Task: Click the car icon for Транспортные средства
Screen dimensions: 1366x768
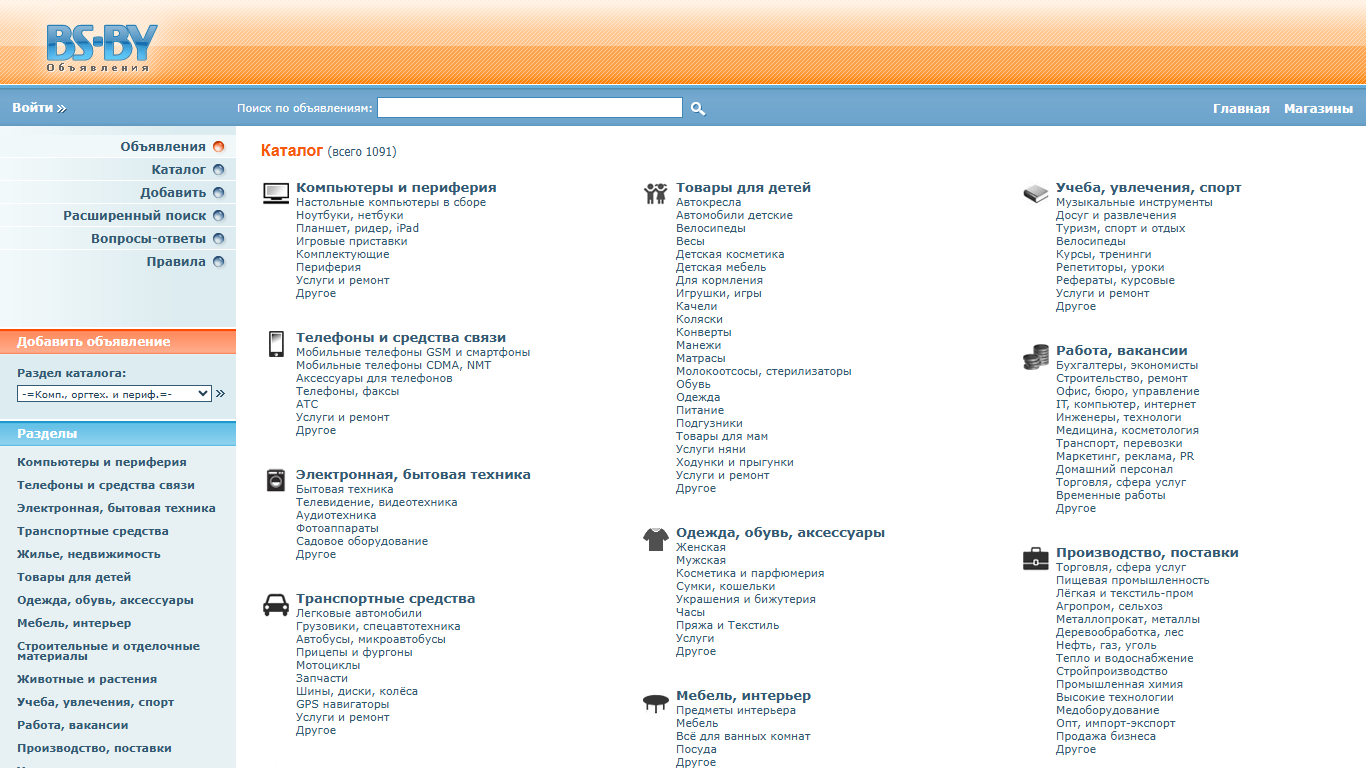Action: pyautogui.click(x=276, y=604)
